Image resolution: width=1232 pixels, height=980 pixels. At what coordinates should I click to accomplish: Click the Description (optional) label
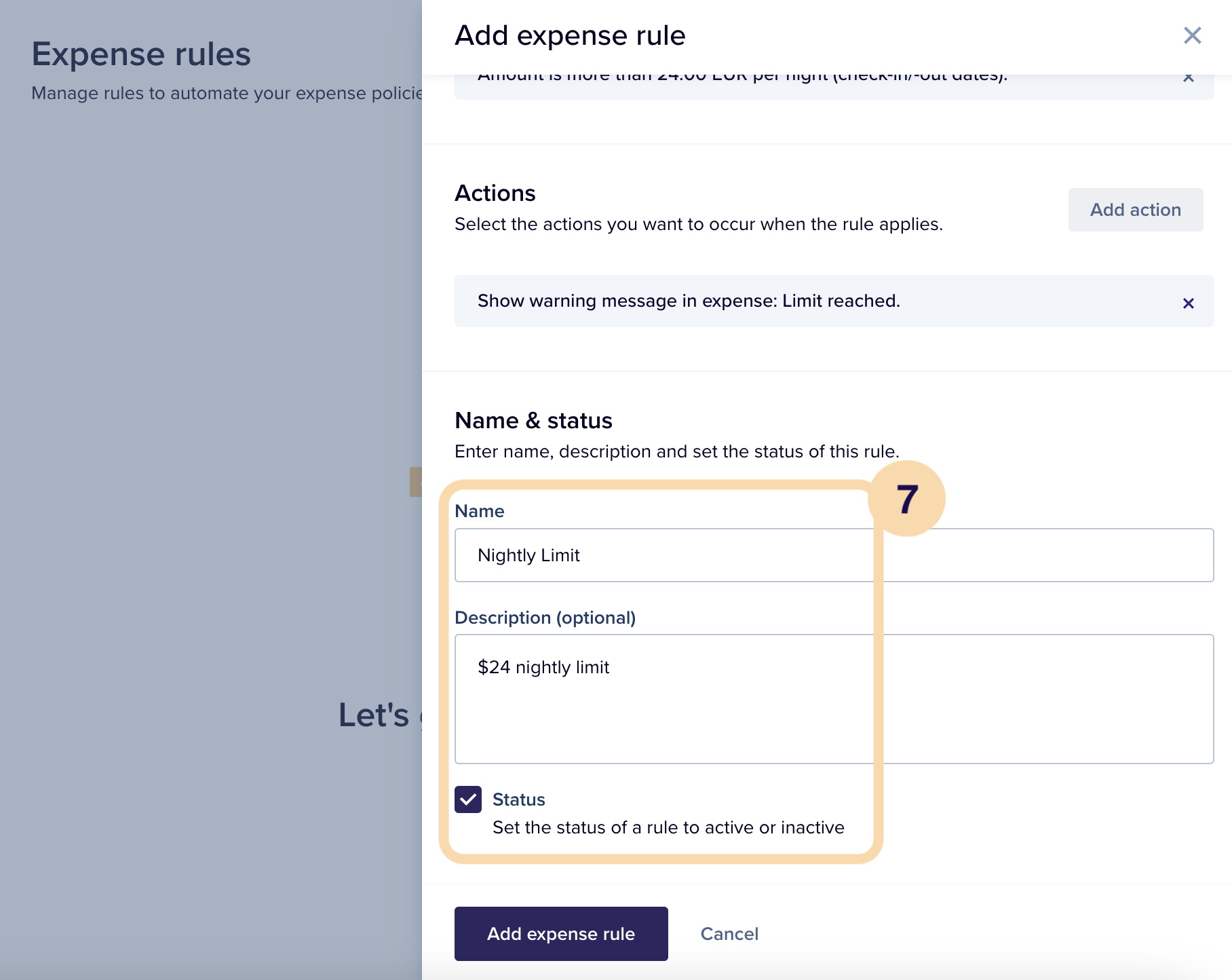coord(545,618)
